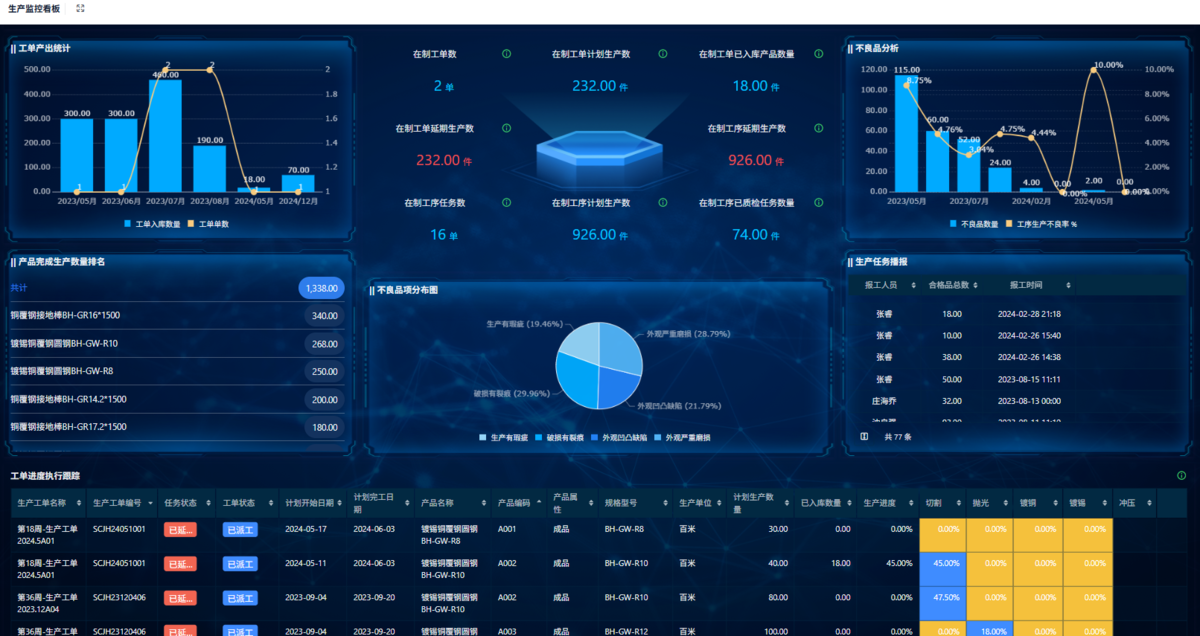This screenshot has height=636, width=1200.
Task: Toggle the 工单单数 legend series
Action: (x=208, y=224)
